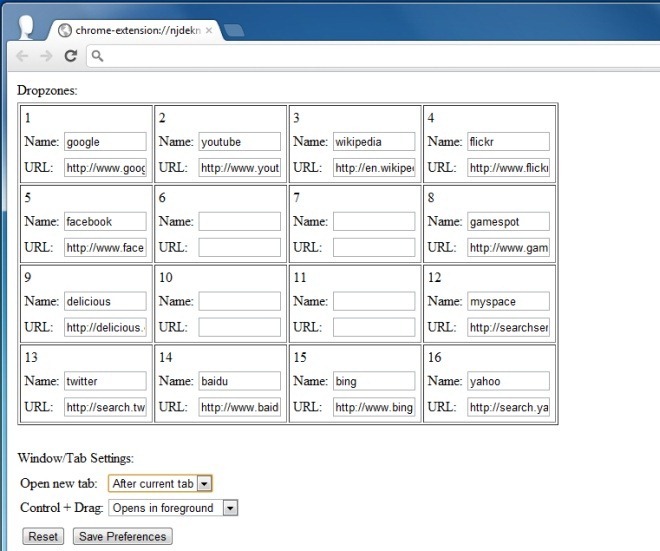Edit dropzone 14 Name field 'baidu'
The height and width of the screenshot is (551, 660).
(240, 381)
